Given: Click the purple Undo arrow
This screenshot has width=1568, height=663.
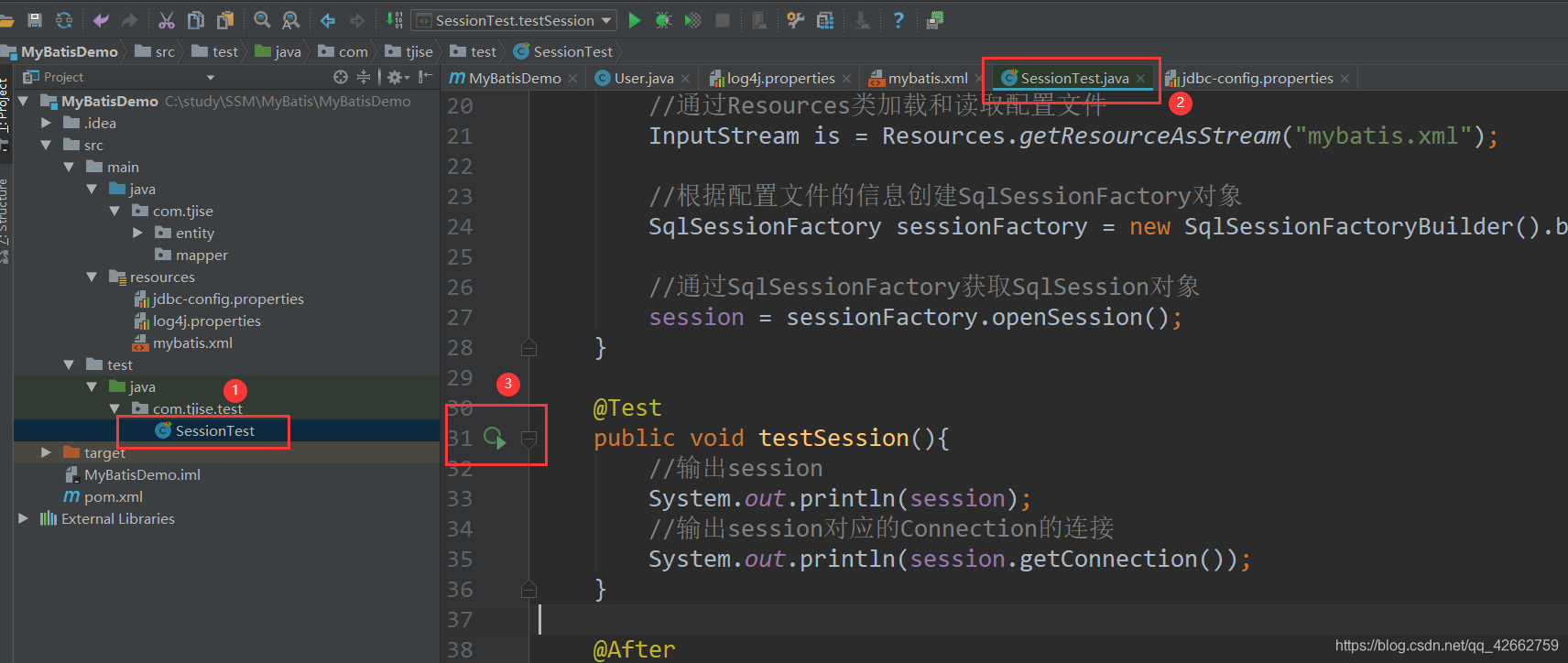Looking at the screenshot, I should click(x=101, y=20).
